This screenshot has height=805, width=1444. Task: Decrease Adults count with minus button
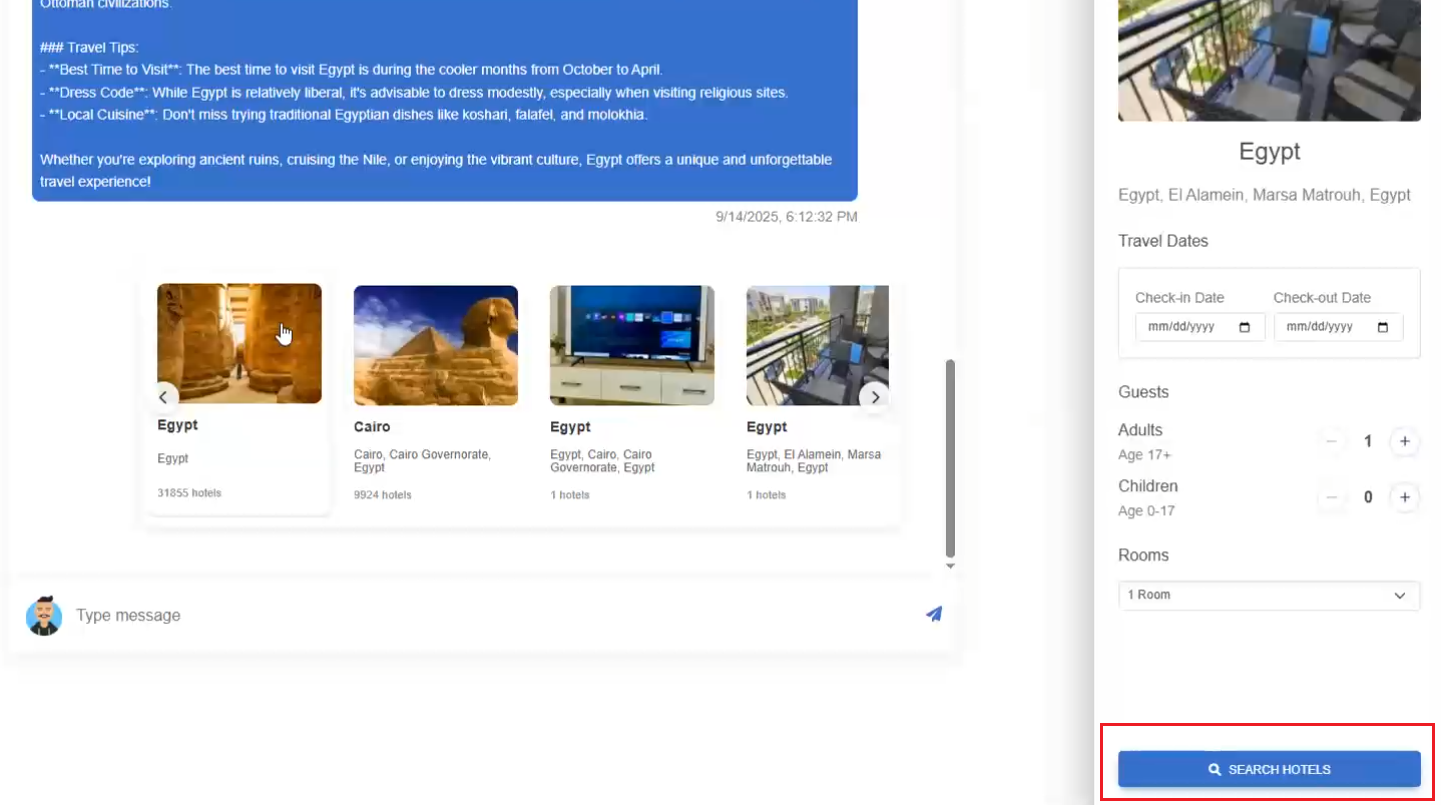(1331, 441)
